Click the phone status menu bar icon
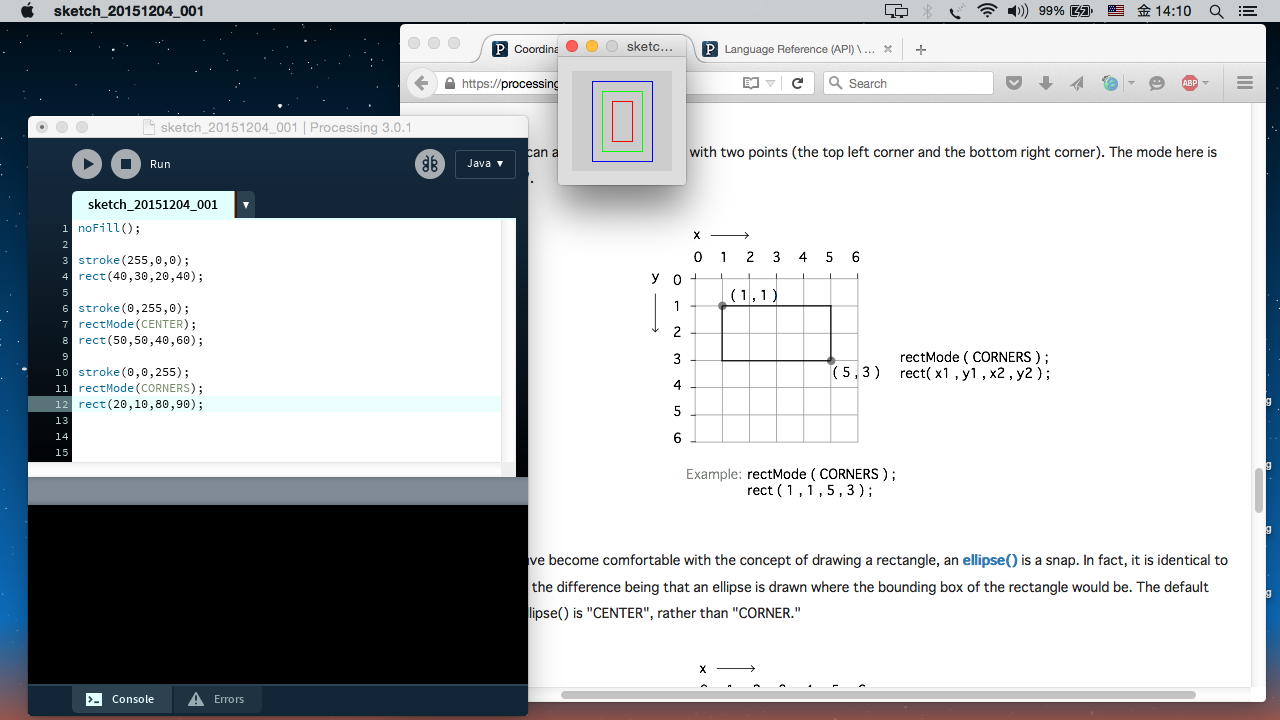 (x=956, y=11)
